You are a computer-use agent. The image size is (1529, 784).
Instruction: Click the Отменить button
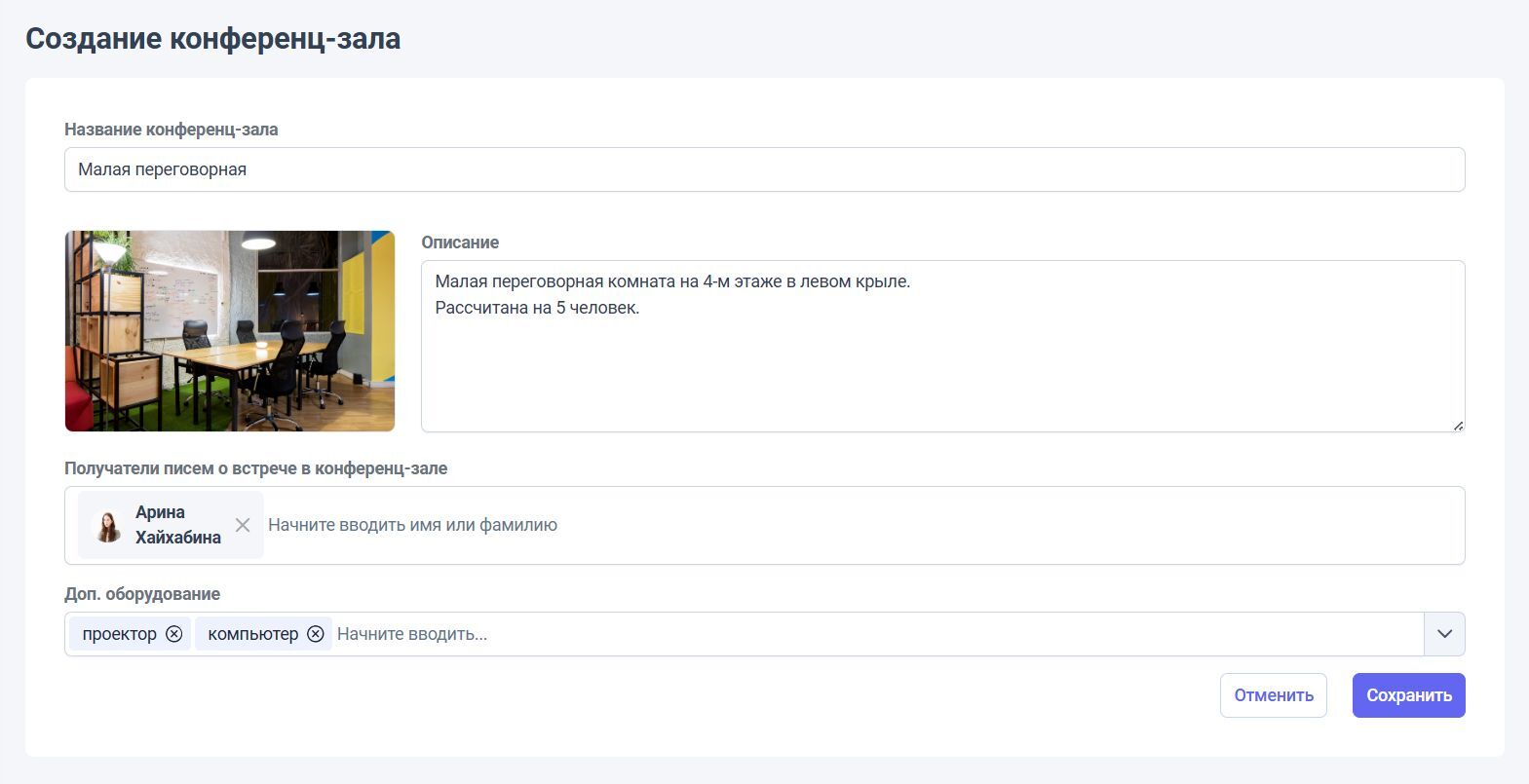(x=1273, y=695)
